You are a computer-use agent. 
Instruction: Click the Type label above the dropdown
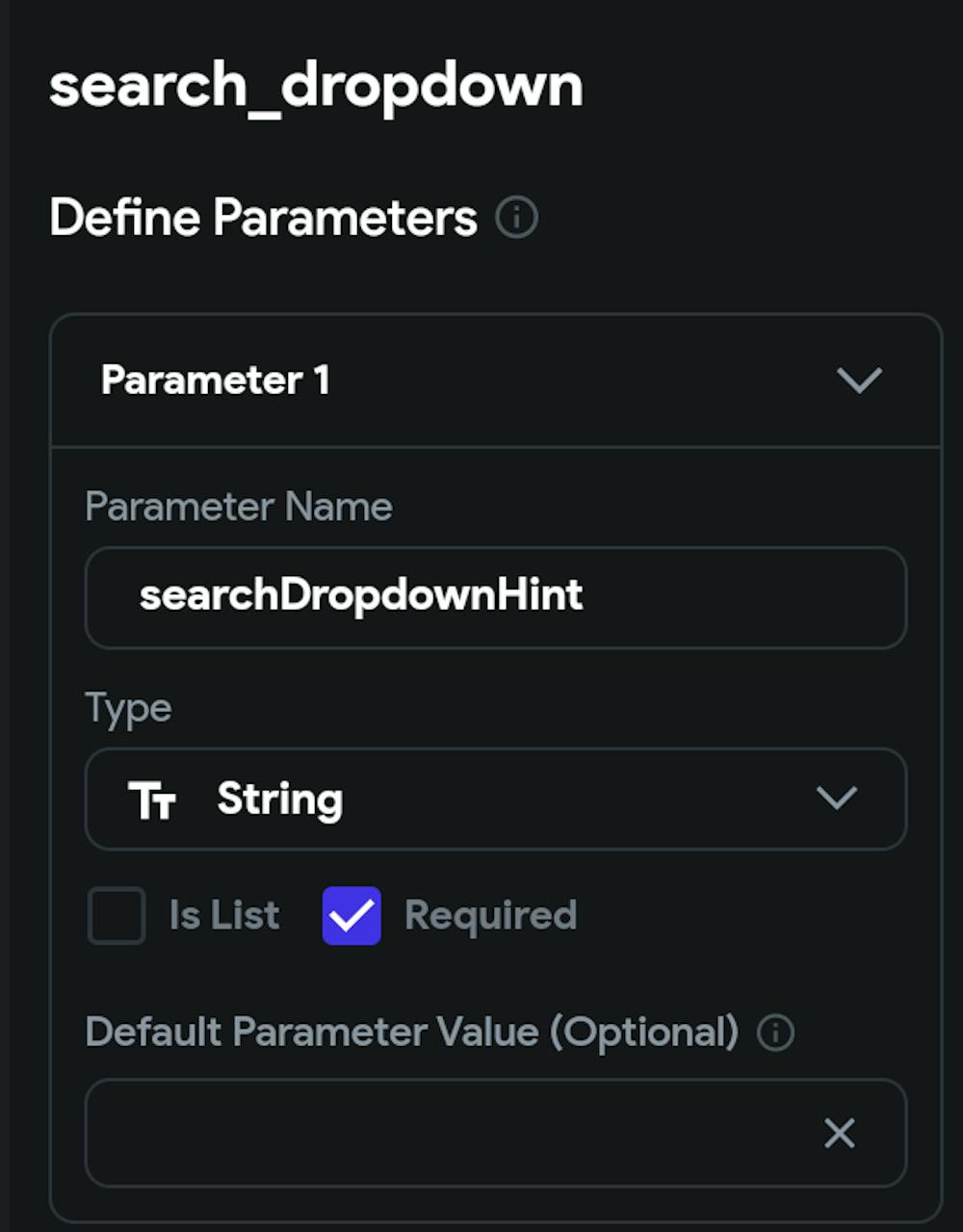[129, 709]
